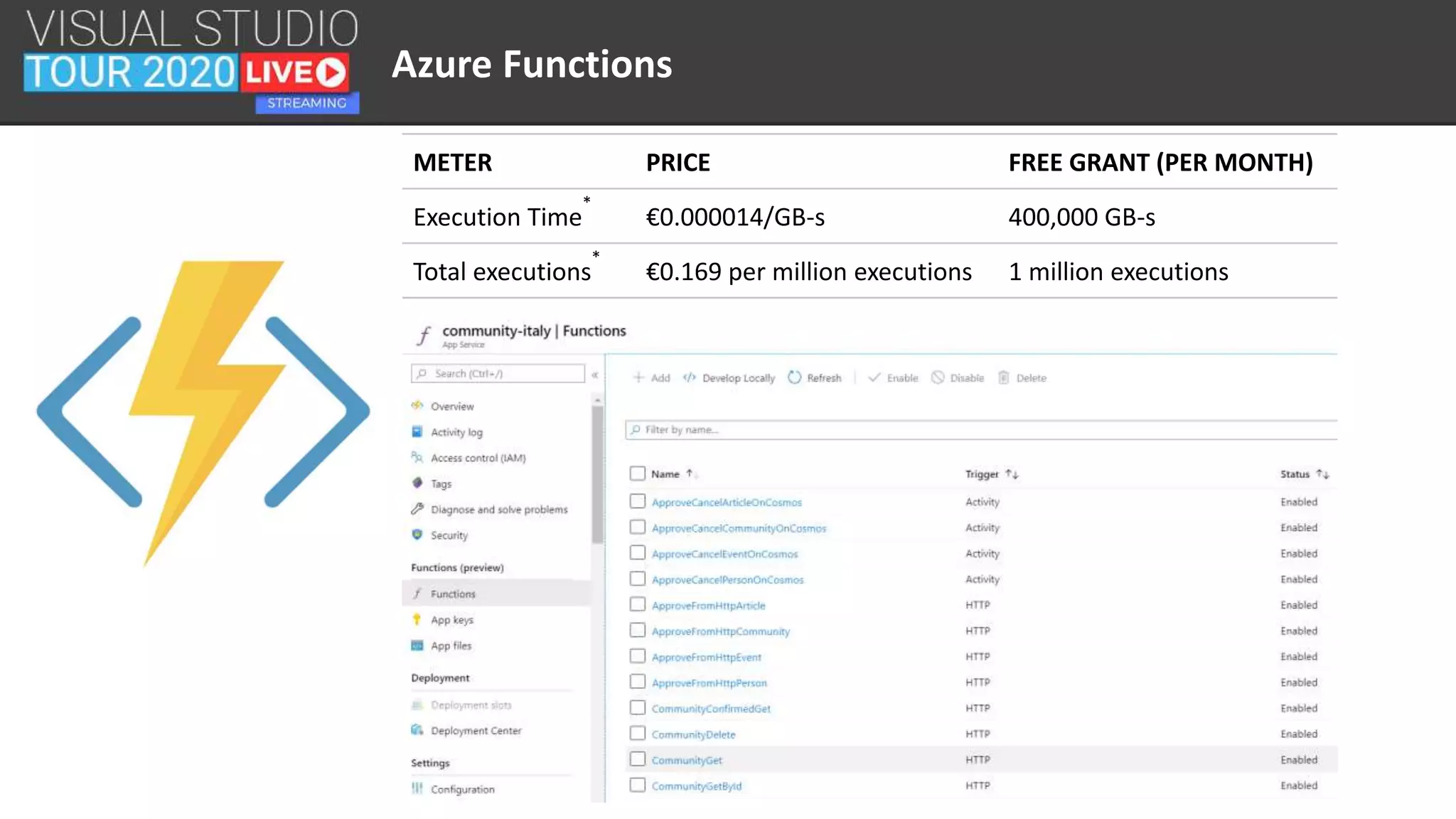Sort by the Name column arrow
Viewport: 1456px width, 819px height.
click(689, 473)
